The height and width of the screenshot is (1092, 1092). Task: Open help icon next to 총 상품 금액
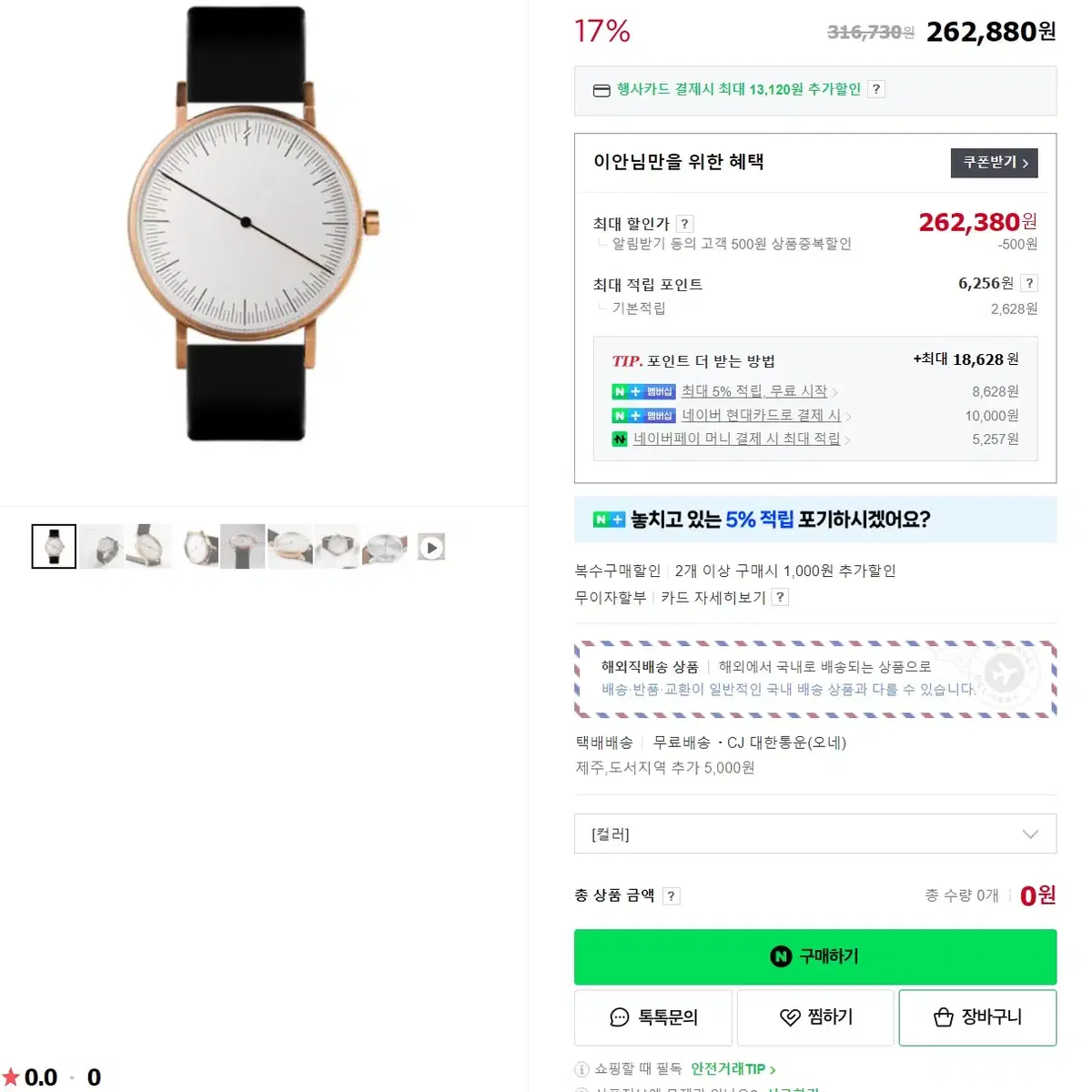coord(671,895)
